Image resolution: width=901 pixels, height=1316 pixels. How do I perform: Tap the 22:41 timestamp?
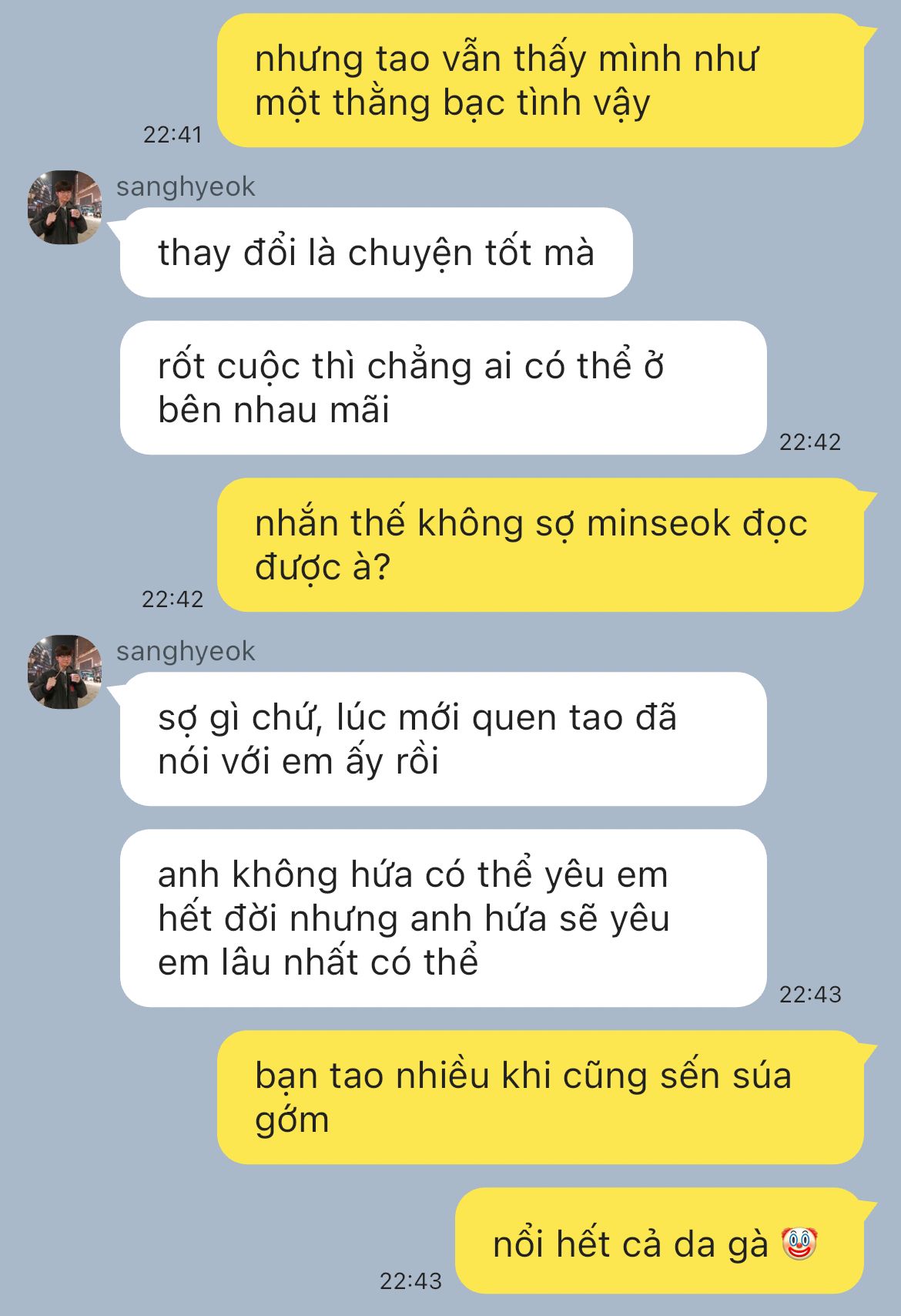(172, 134)
